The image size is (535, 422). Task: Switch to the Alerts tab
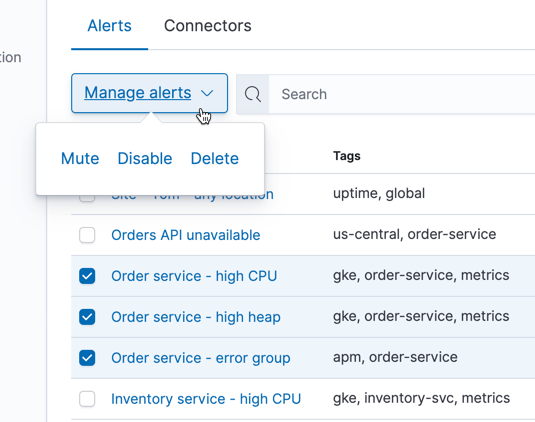pyautogui.click(x=109, y=26)
